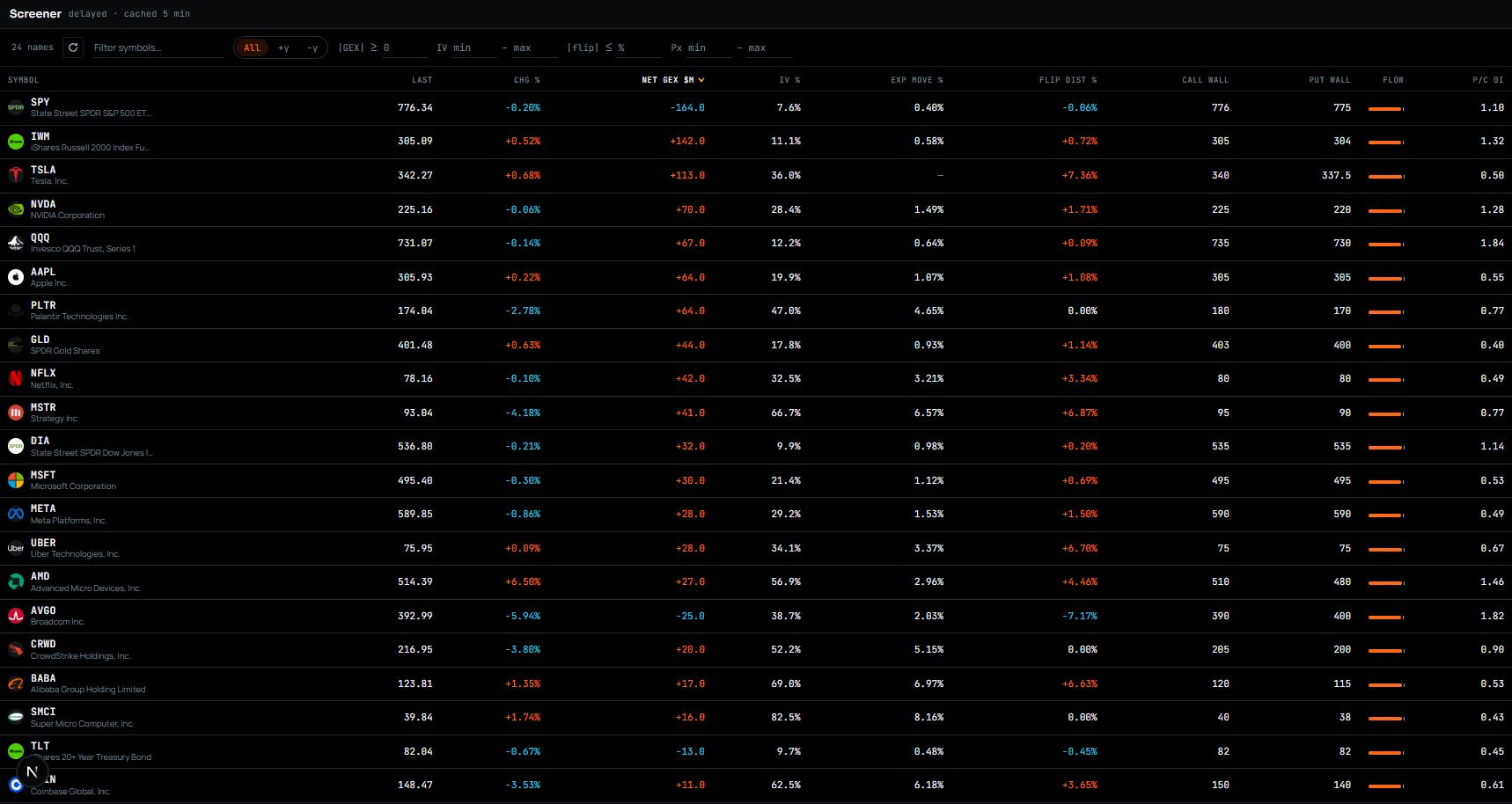Click the TLT iShares logo
Image resolution: width=1512 pixels, height=804 pixels.
pyautogui.click(x=16, y=751)
